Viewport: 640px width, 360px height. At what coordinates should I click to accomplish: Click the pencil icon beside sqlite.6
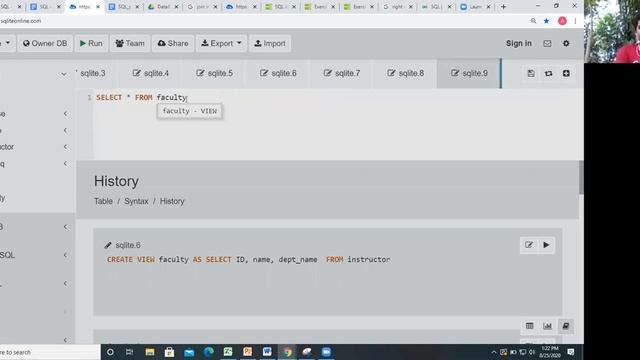click(108, 245)
